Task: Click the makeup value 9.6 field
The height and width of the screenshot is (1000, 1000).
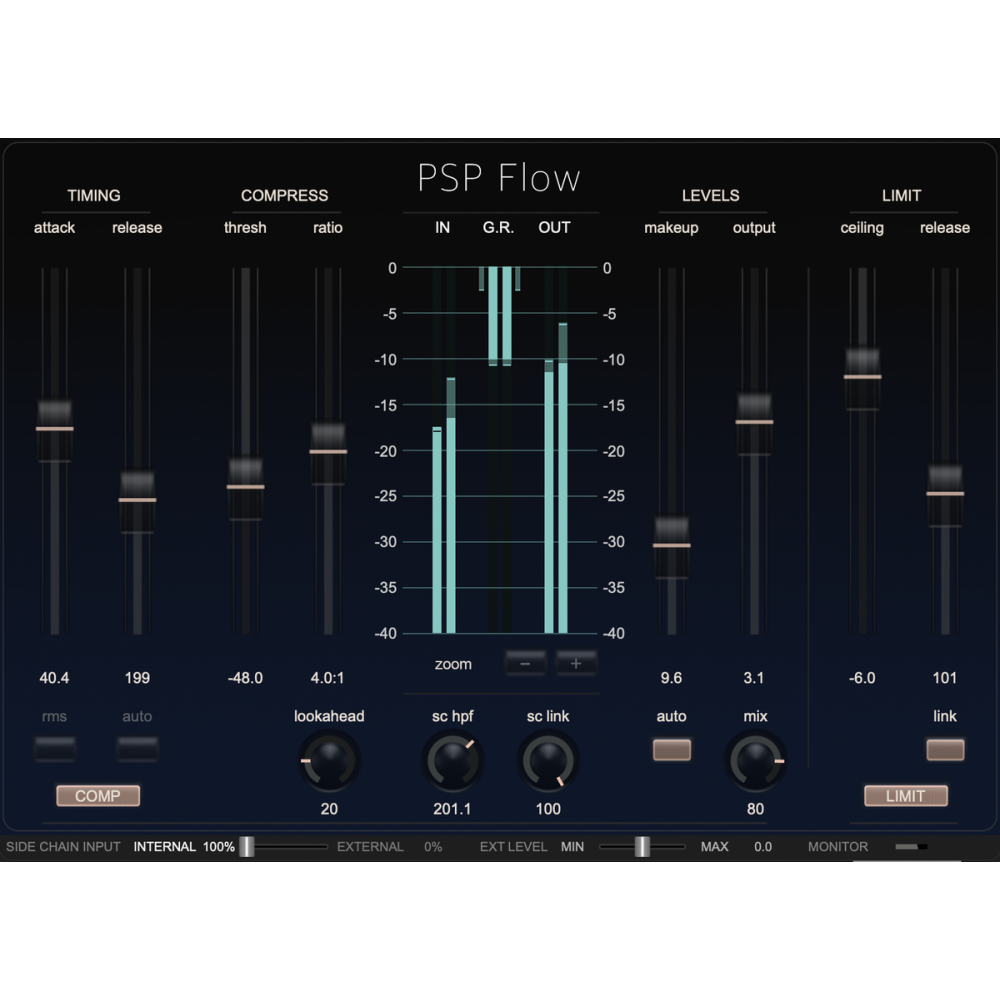Action: pyautogui.click(x=671, y=678)
